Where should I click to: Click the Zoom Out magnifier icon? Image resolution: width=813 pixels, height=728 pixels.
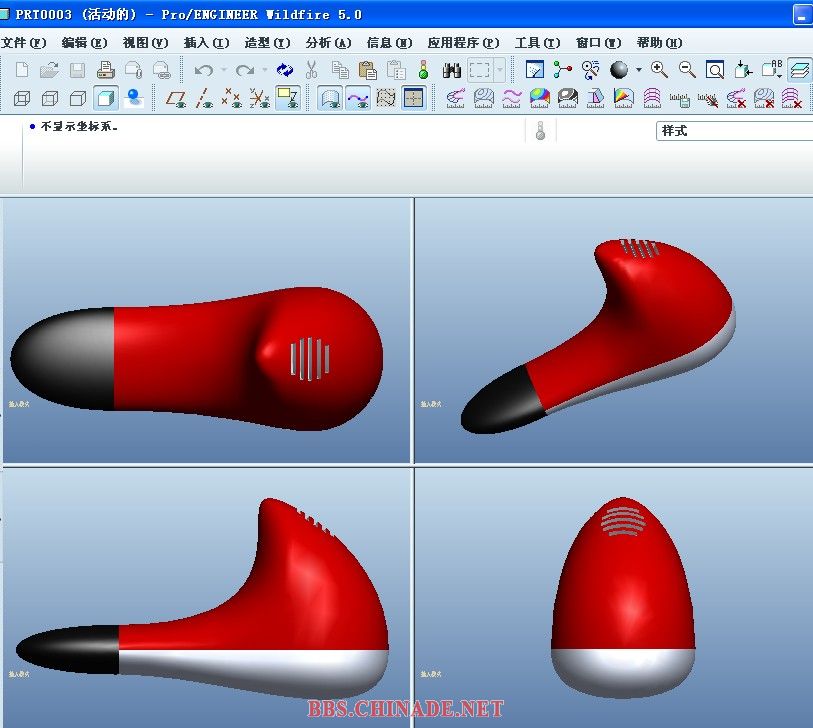(687, 70)
